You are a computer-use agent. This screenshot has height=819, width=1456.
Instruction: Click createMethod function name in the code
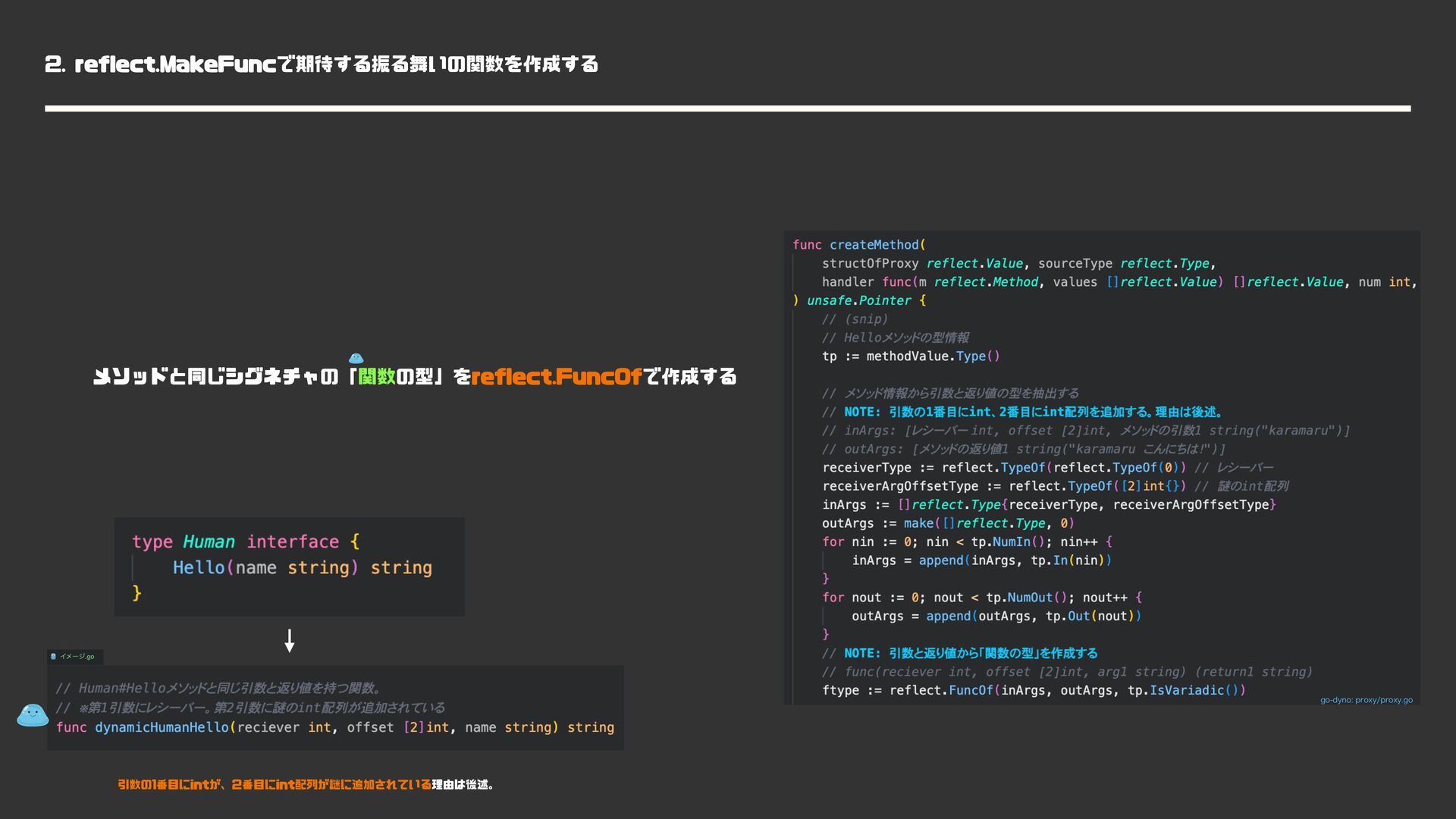point(874,245)
